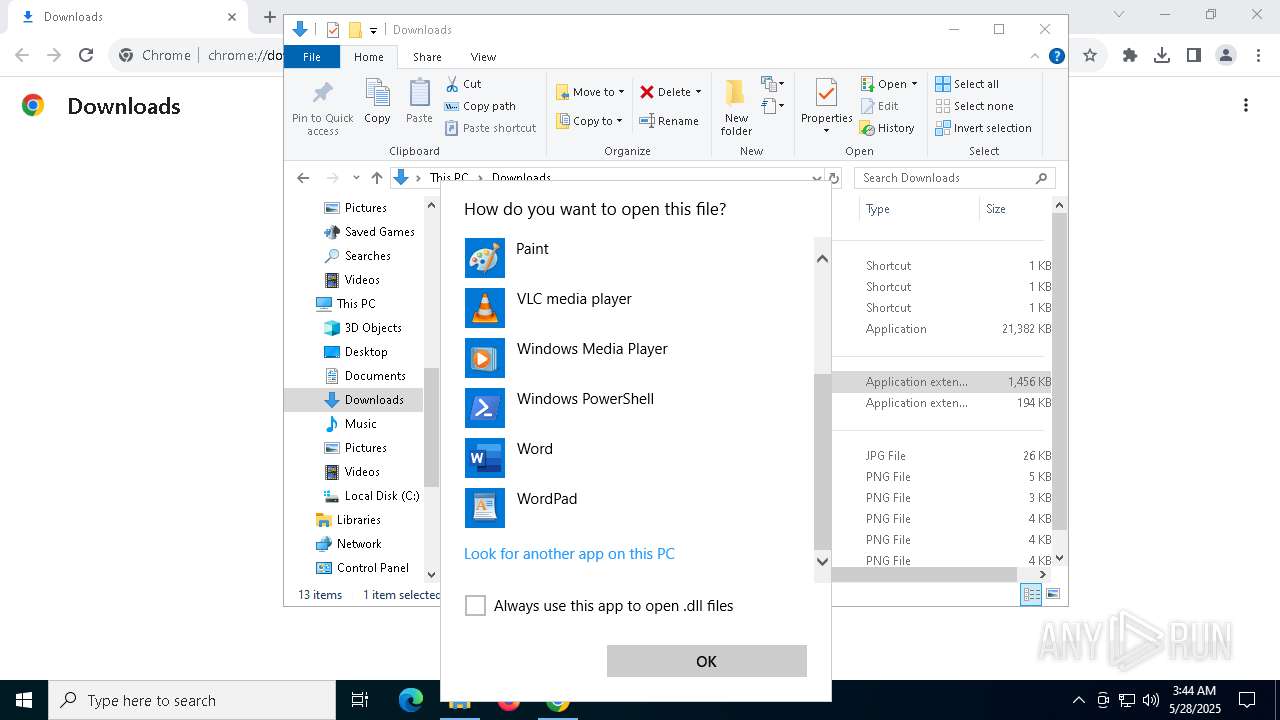The width and height of the screenshot is (1280, 720).
Task: Click Pin to Quick access icon
Action: [x=323, y=108]
